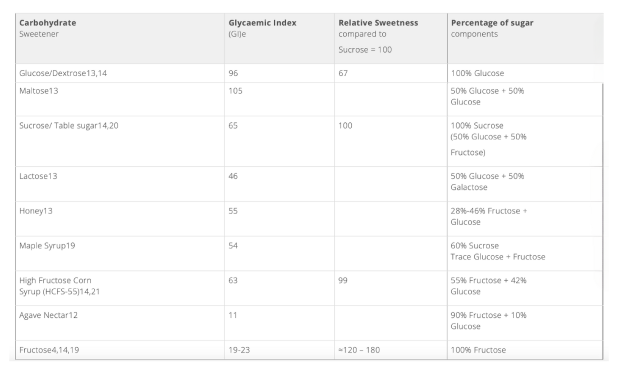Click the GI value 105 for Maltose
Image resolution: width=618 pixels, height=374 pixels.
point(235,91)
